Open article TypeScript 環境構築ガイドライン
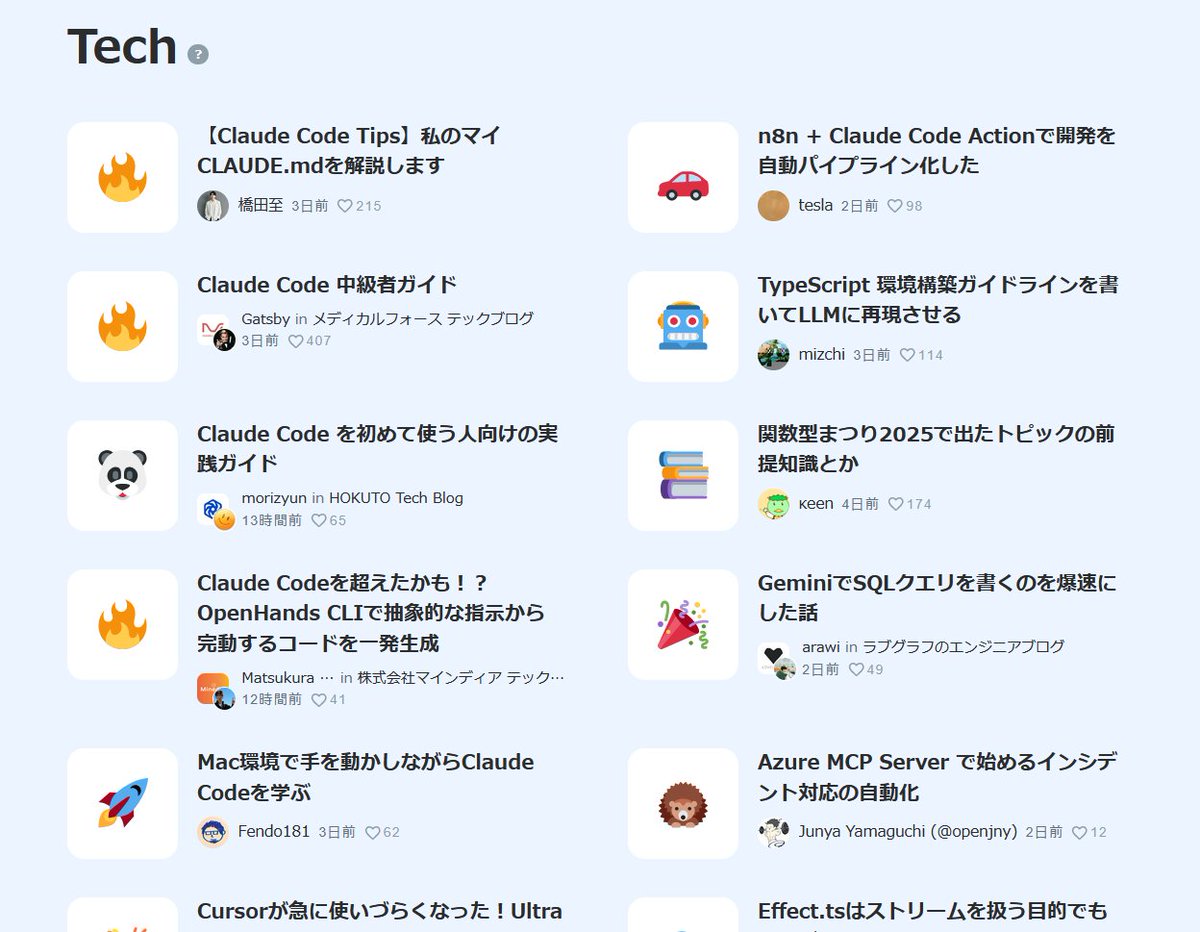The image size is (1200, 932). [938, 299]
